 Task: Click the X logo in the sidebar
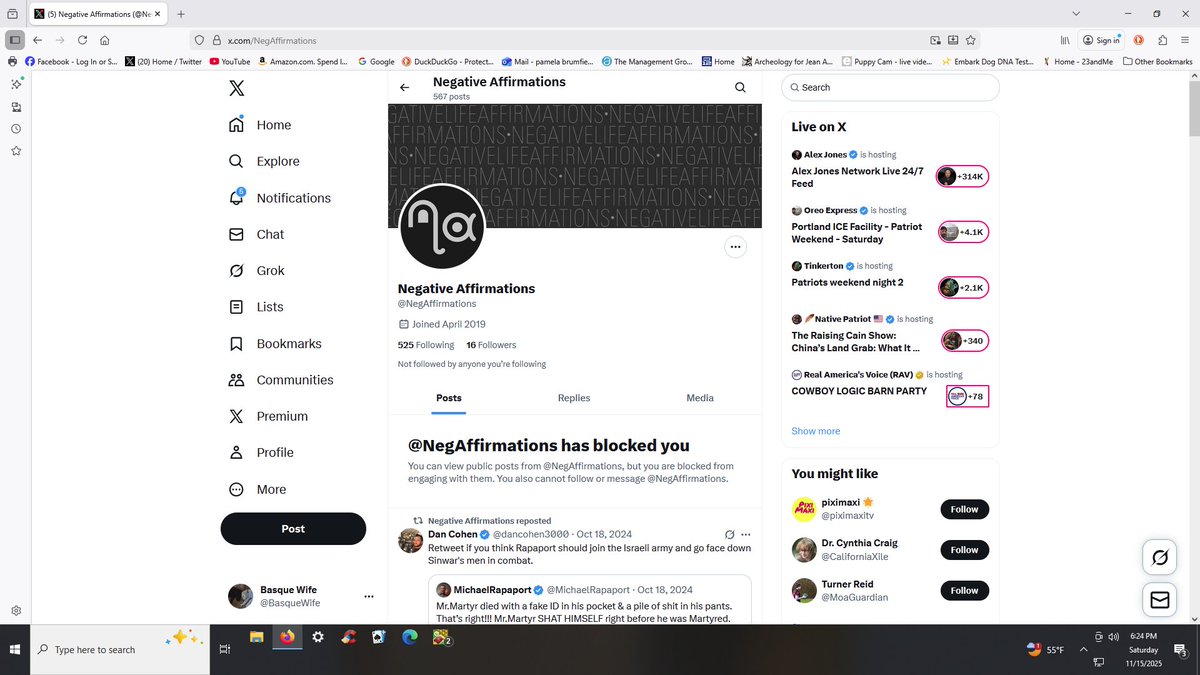click(x=236, y=88)
